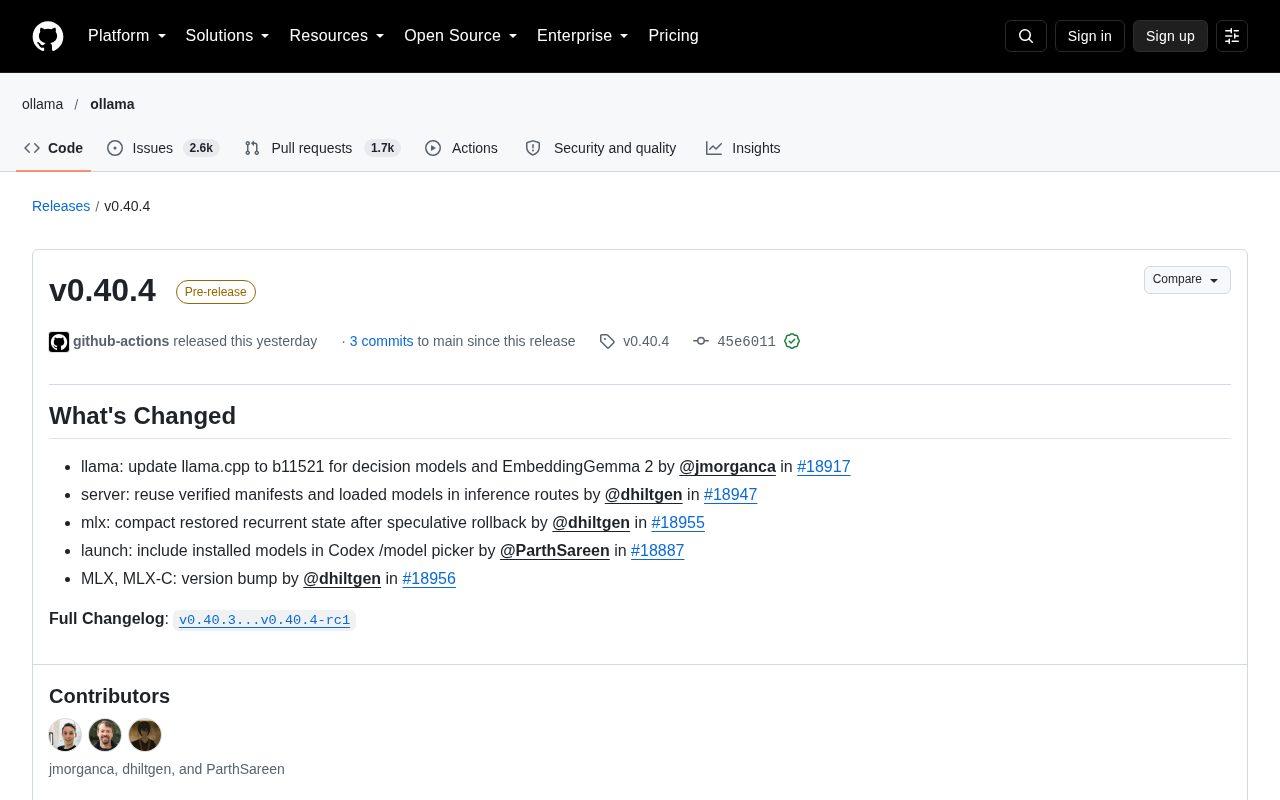Open jmorganca contributor avatar
The width and height of the screenshot is (1280, 800).
point(65,735)
